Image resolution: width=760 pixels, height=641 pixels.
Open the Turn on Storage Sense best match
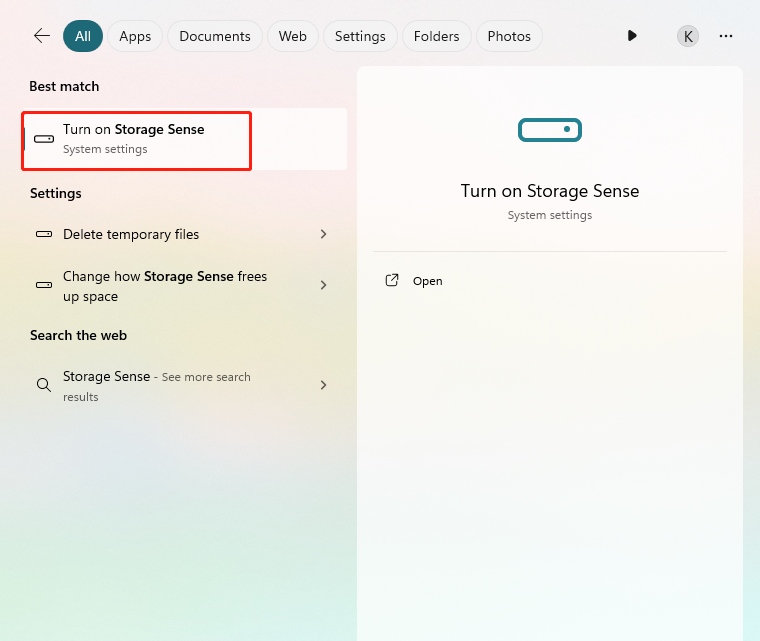tap(134, 139)
